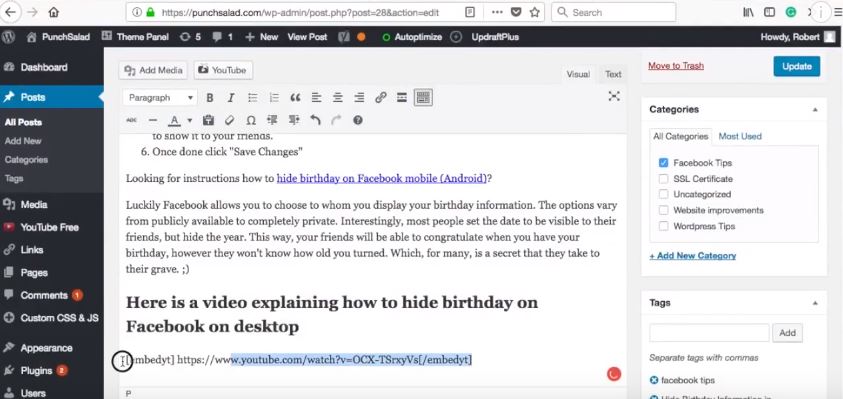Image resolution: width=843 pixels, height=399 pixels.
Task: Toggle paste as text
Action: (209, 120)
